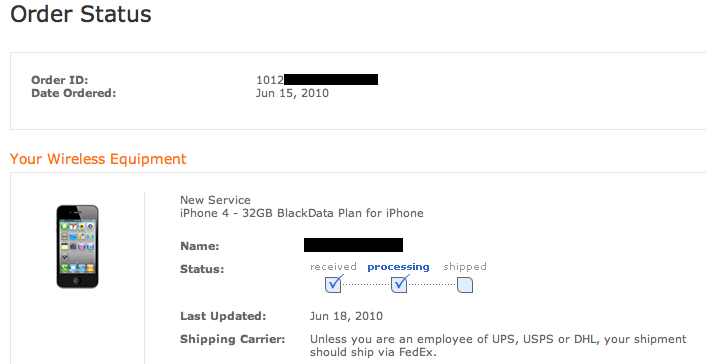Select the 'received' status label
The width and height of the screenshot is (706, 364).
coord(333,267)
